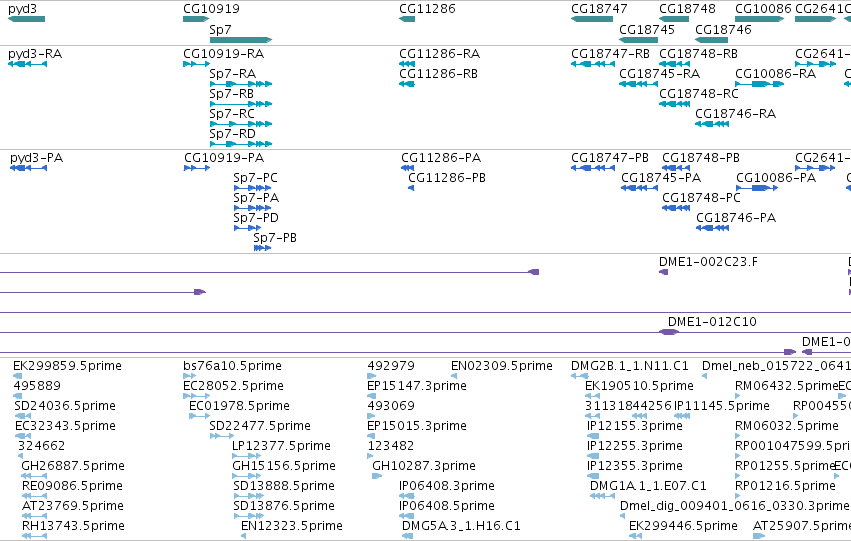Select the CG18745-RA transcript
The height and width of the screenshot is (541, 851).
(638, 84)
